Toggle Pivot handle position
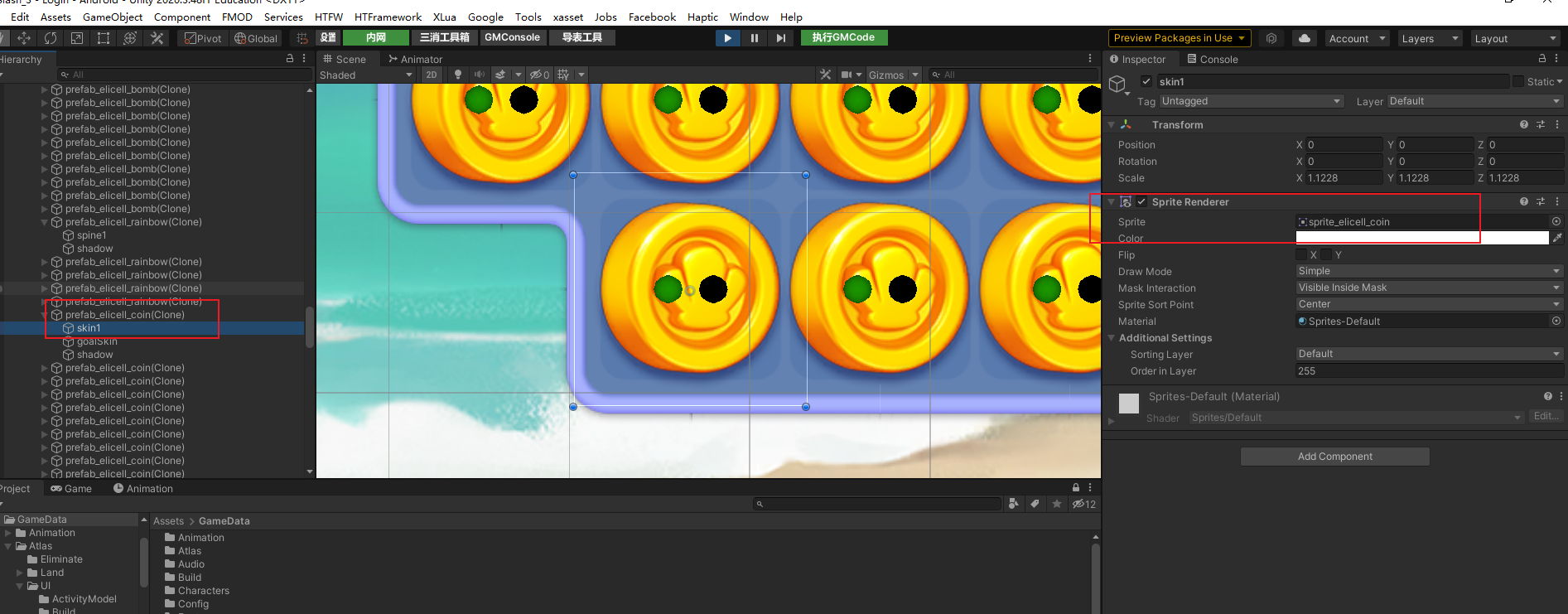 pos(203,38)
